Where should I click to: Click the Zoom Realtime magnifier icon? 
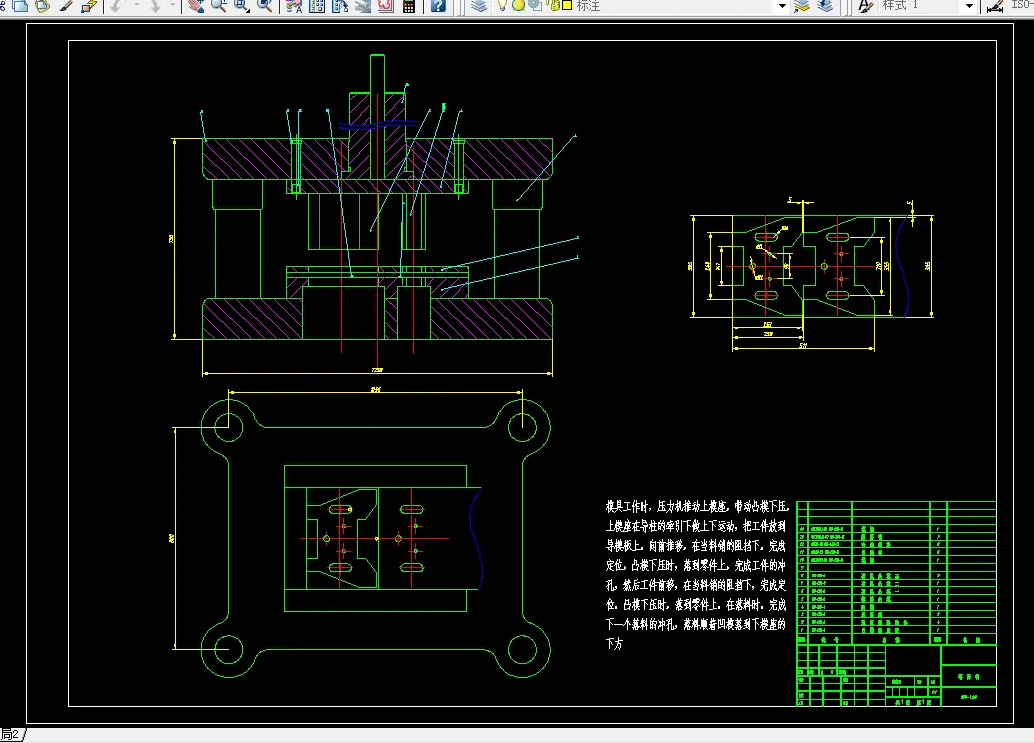pyautogui.click(x=218, y=6)
